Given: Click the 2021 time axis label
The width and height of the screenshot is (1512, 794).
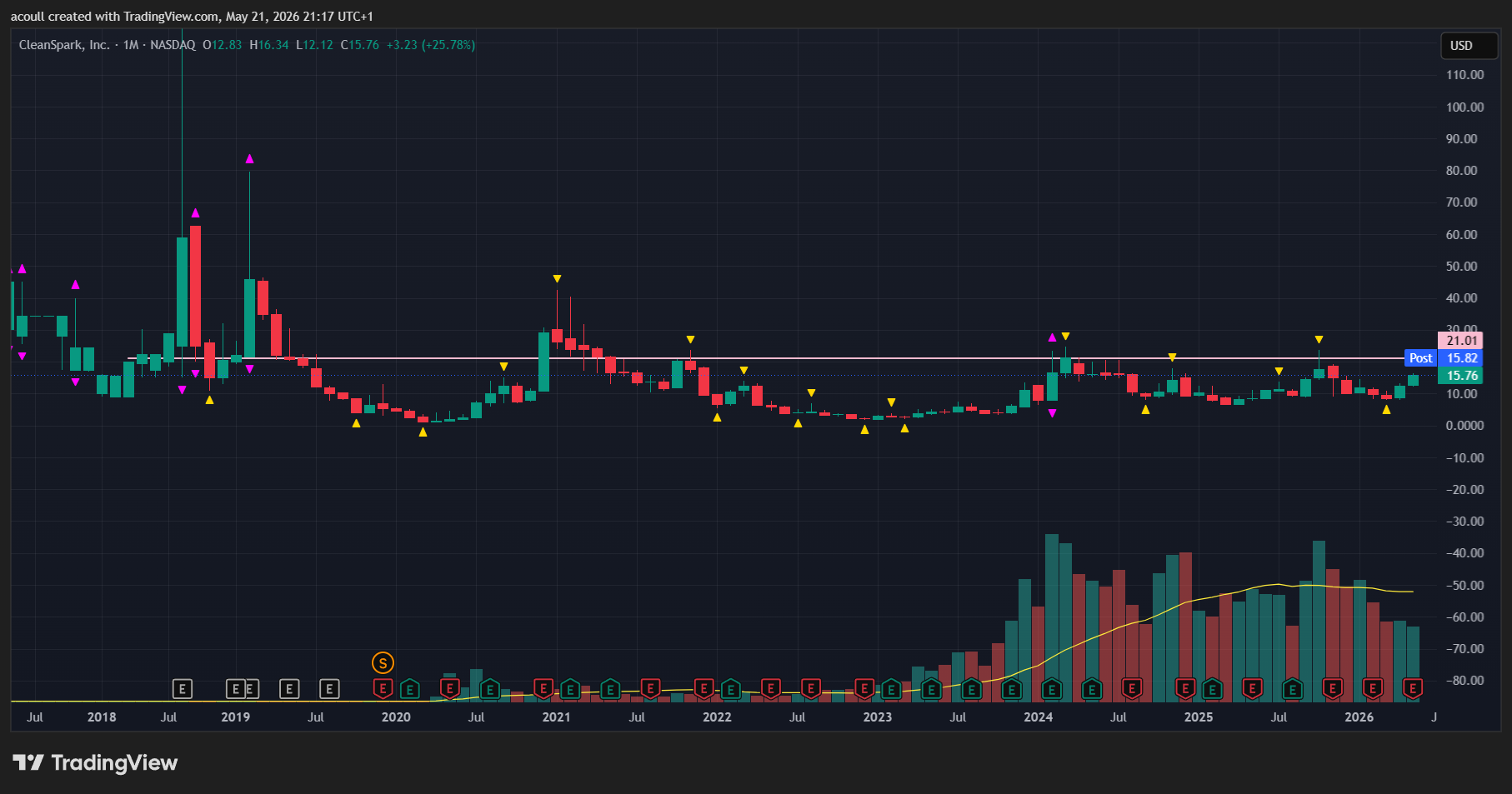Looking at the screenshot, I should (557, 717).
